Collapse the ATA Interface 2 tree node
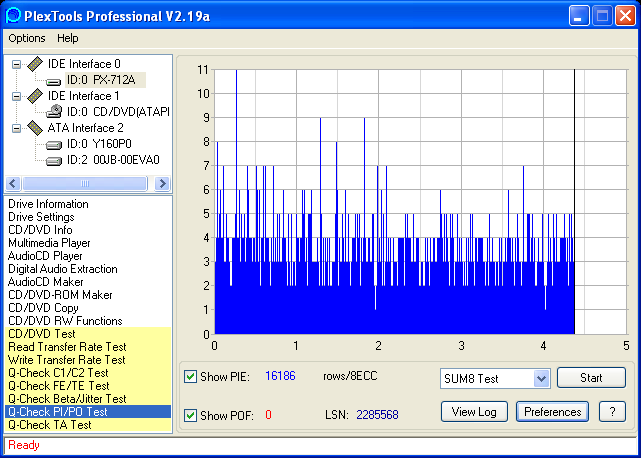 pos(16,128)
